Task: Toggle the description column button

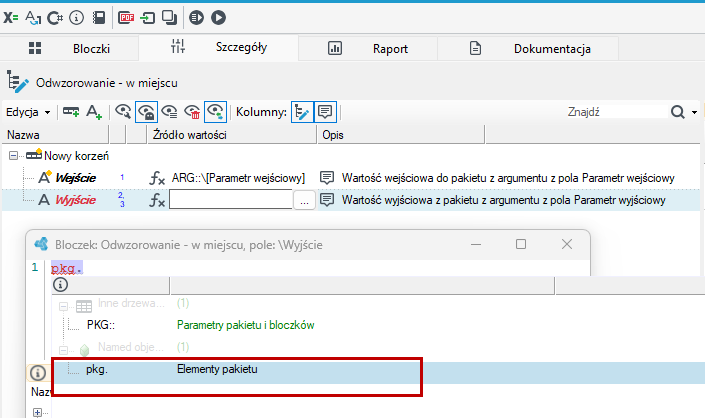Action: (x=325, y=111)
